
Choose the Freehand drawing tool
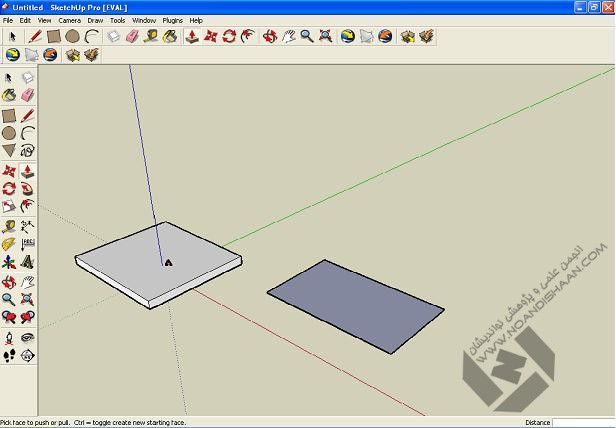click(27, 151)
